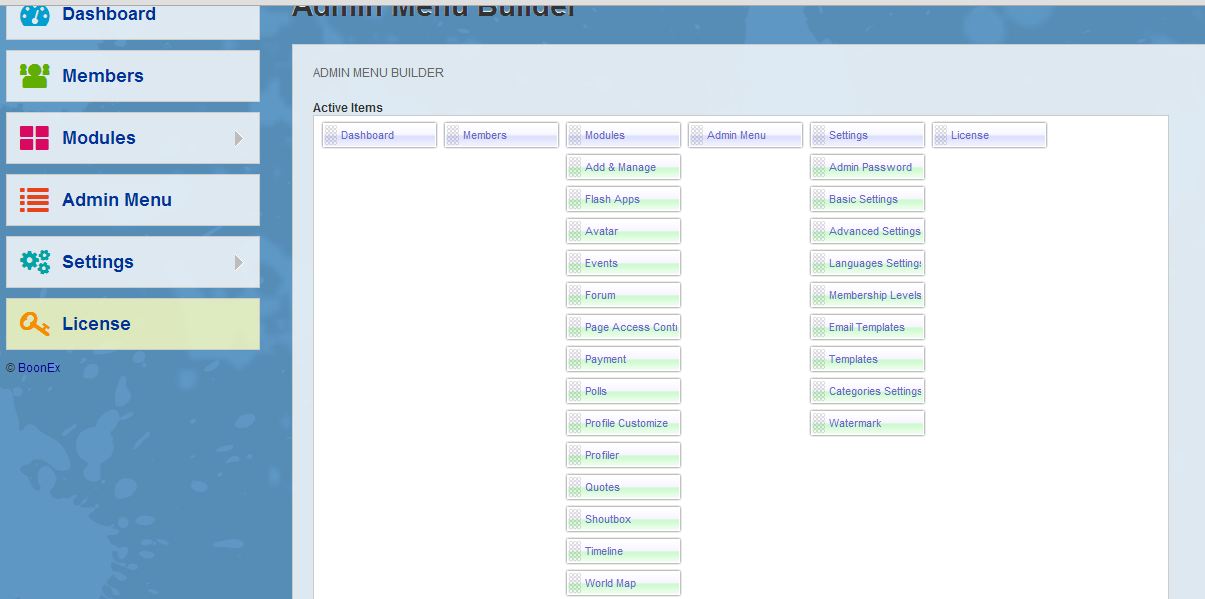Select the Admin Password active item
This screenshot has width=1205, height=599.
point(870,168)
